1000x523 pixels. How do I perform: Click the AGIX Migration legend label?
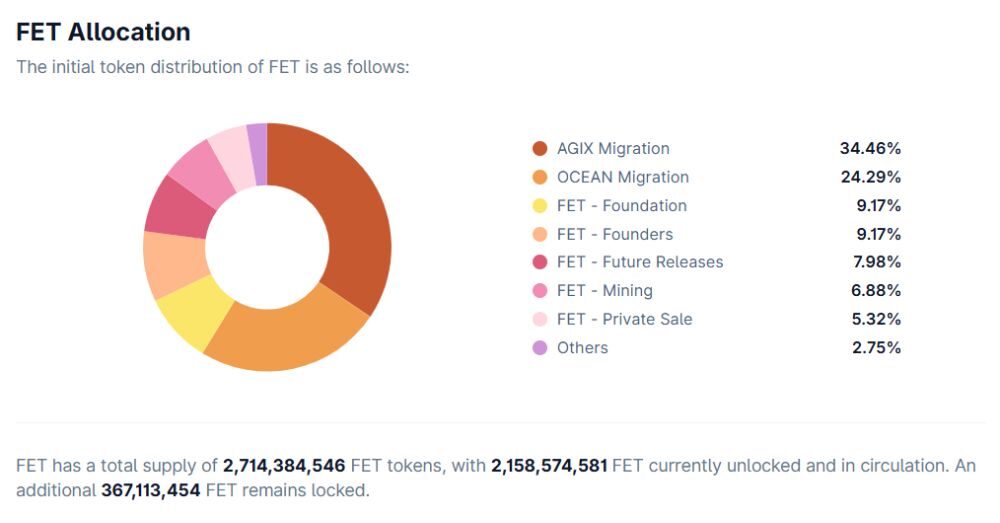(613, 149)
